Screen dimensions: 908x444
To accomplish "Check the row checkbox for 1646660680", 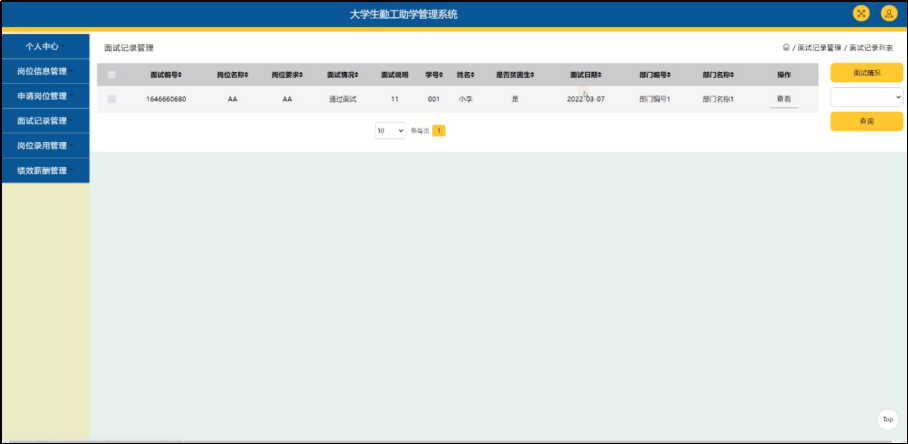I will pyautogui.click(x=112, y=99).
